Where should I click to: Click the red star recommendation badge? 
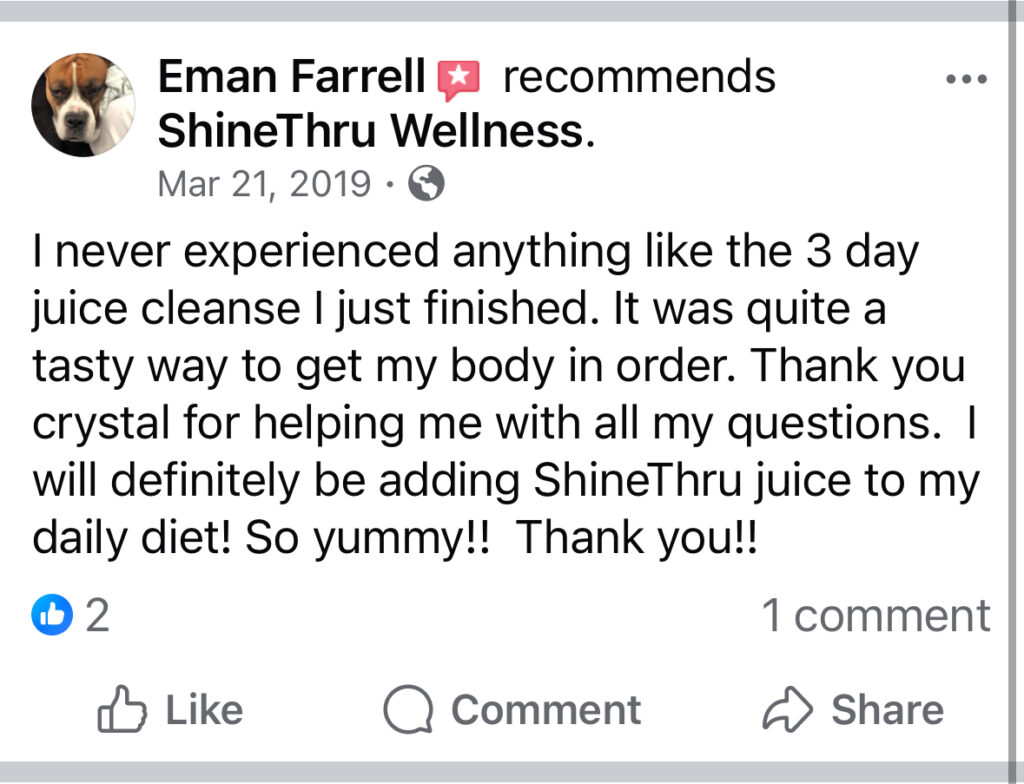[459, 78]
